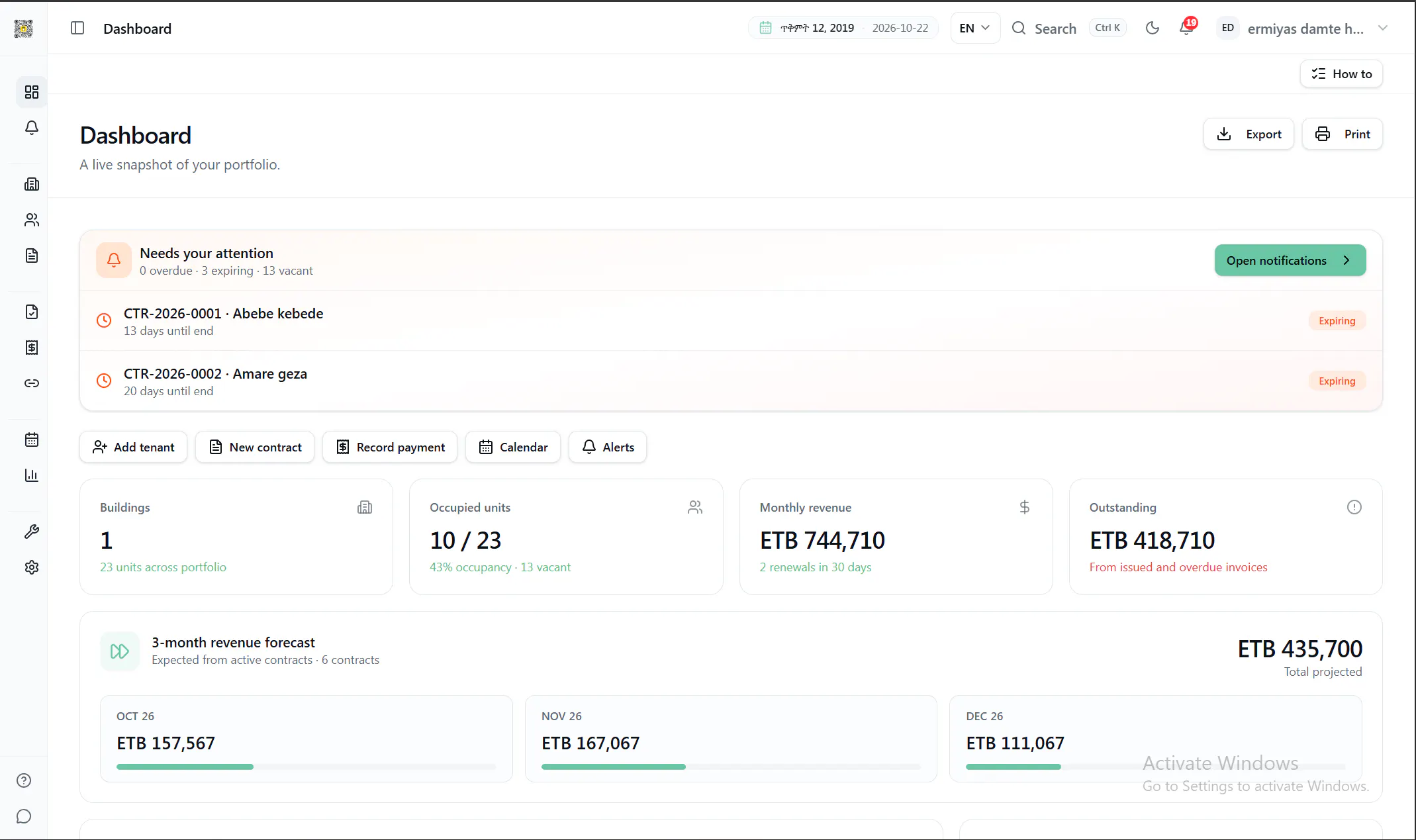1416x840 pixels.
Task: Open the invoice dollar icon in sidebar
Action: click(32, 348)
